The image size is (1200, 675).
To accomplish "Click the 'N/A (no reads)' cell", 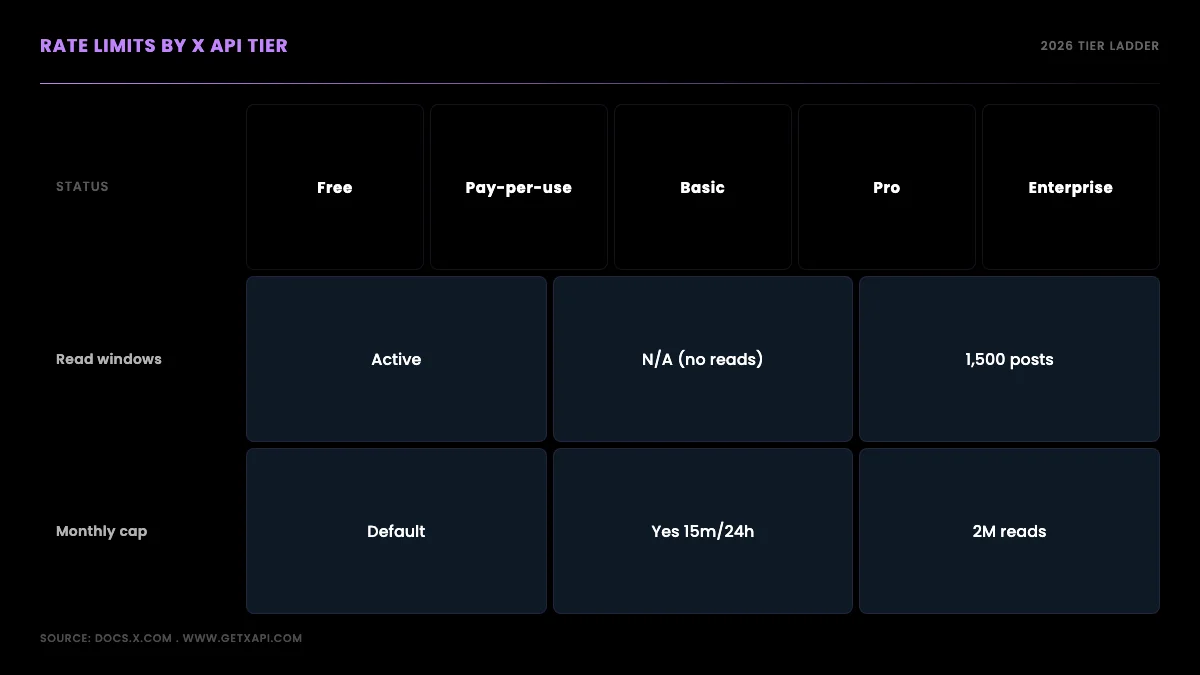I will [x=702, y=359].
